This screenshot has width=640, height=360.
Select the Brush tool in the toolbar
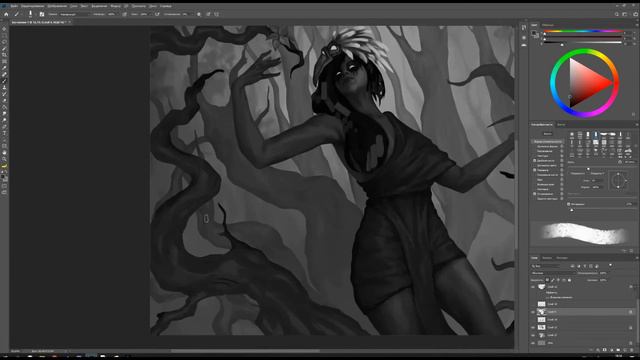click(4, 81)
